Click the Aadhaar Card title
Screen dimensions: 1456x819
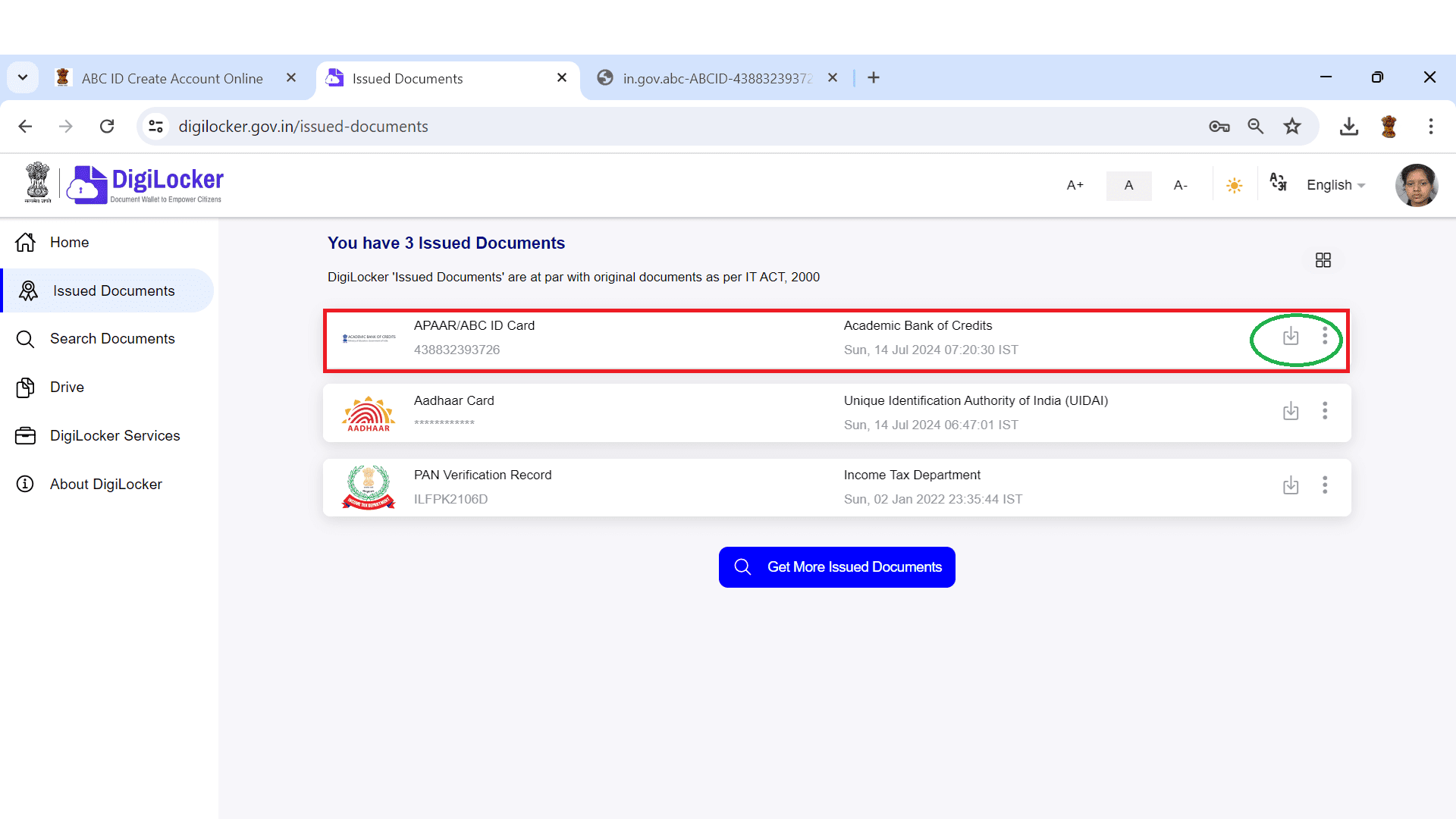point(453,400)
